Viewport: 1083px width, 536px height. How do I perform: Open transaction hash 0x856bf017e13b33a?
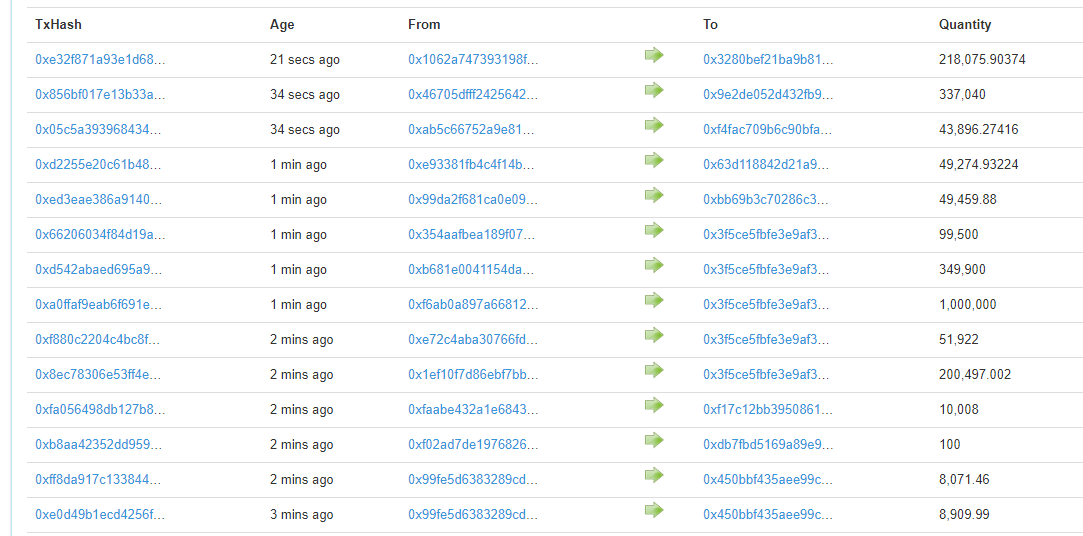(x=99, y=95)
